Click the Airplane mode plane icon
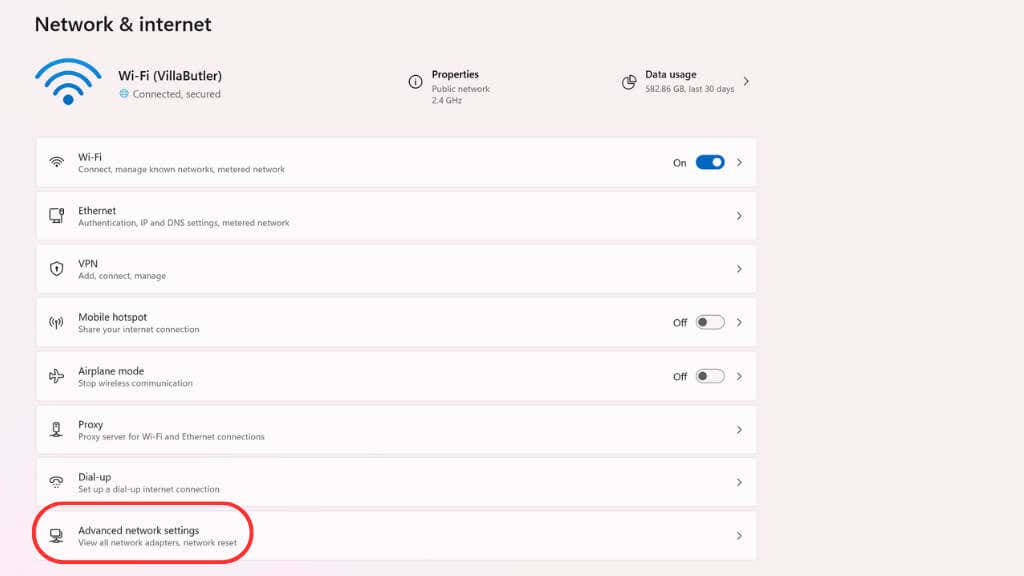Image resolution: width=1024 pixels, height=576 pixels. 57,376
